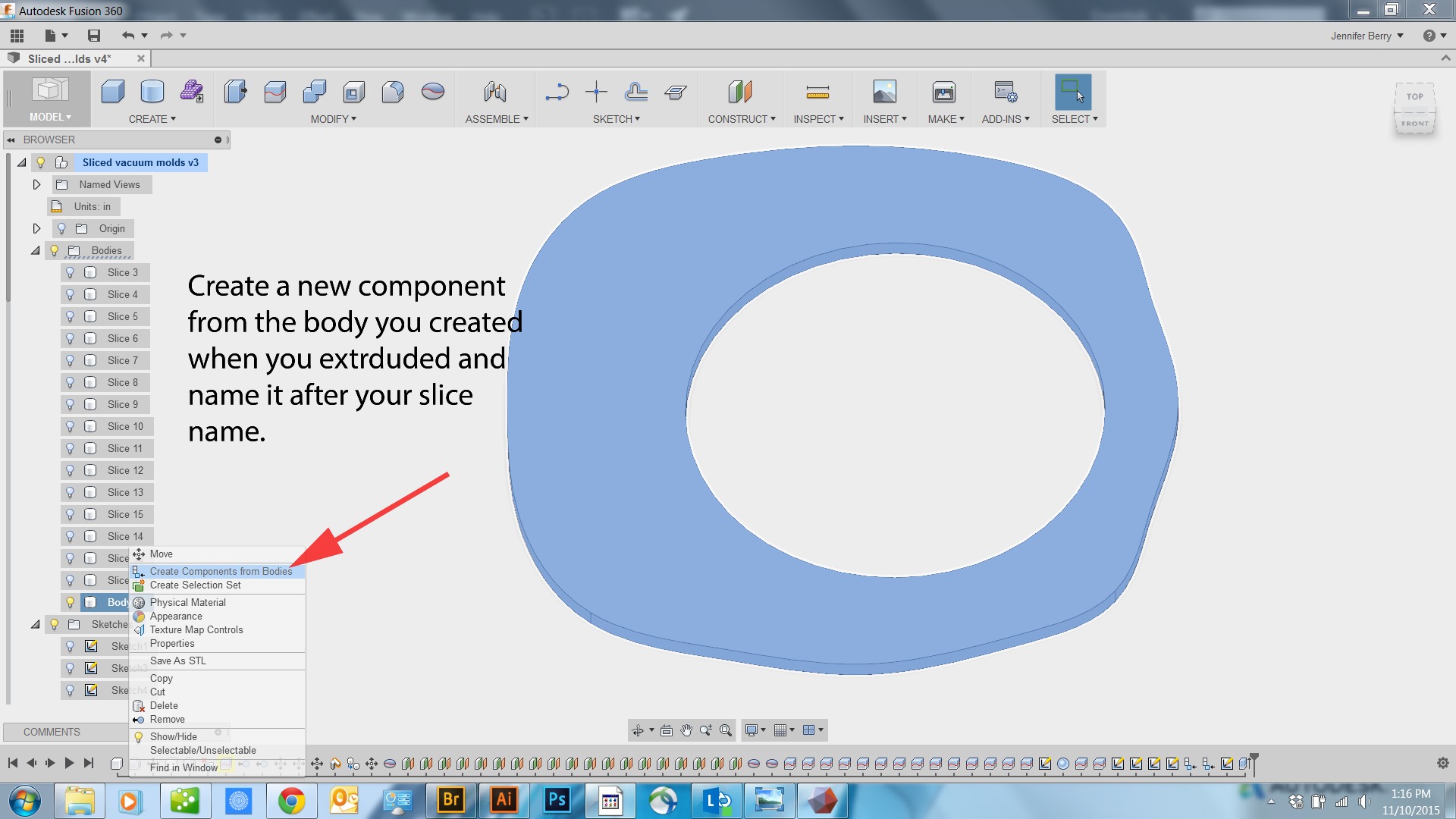The image size is (1456, 819).
Task: Select the Cylinder tool in Create panel
Action: pyautogui.click(x=152, y=91)
